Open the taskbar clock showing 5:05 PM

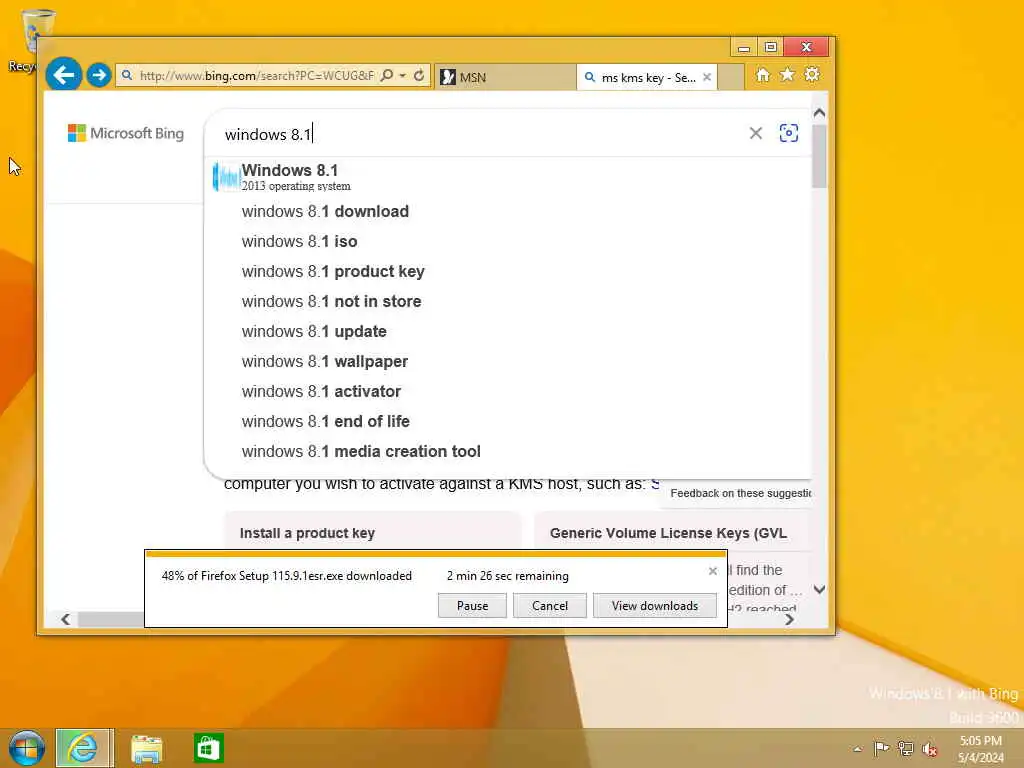tap(980, 749)
